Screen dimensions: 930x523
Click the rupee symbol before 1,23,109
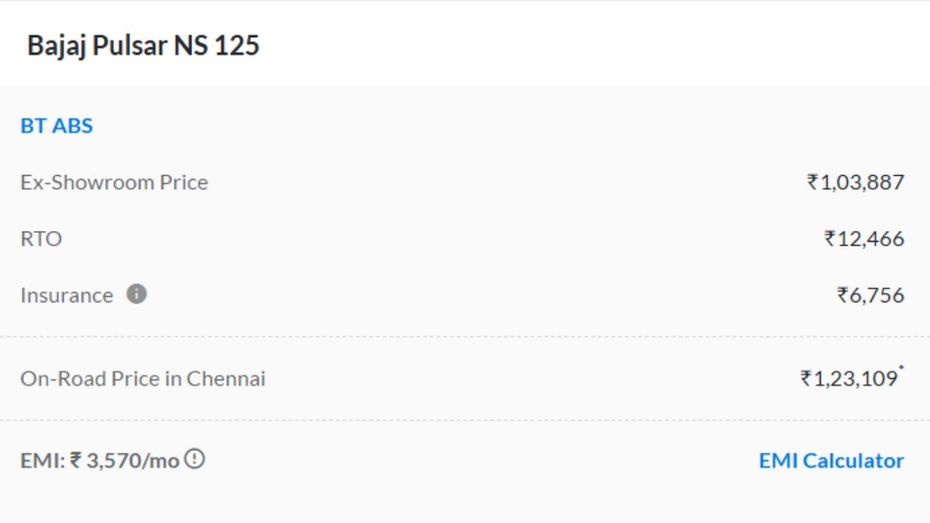click(806, 378)
